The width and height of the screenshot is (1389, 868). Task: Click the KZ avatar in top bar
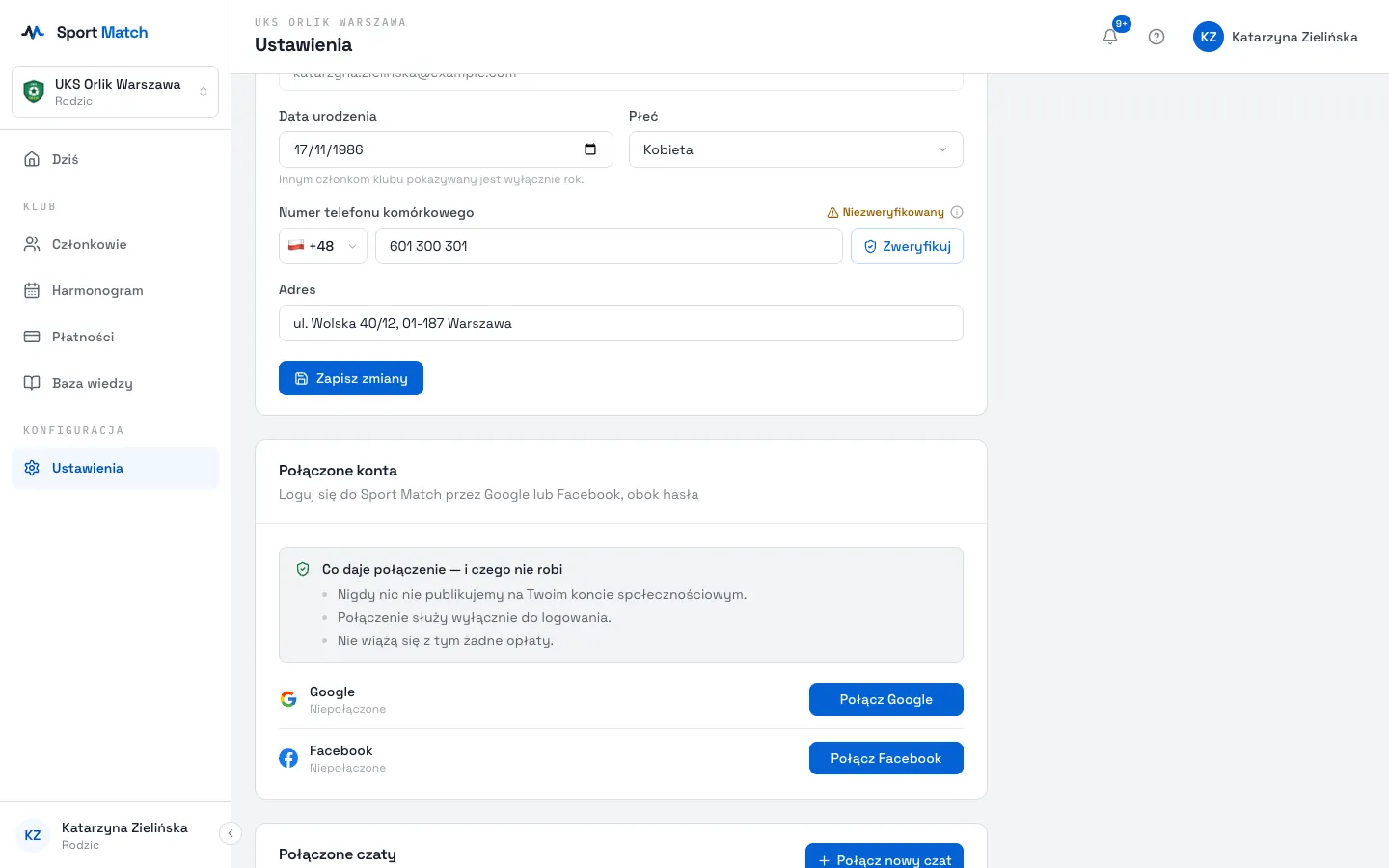pyautogui.click(x=1209, y=37)
